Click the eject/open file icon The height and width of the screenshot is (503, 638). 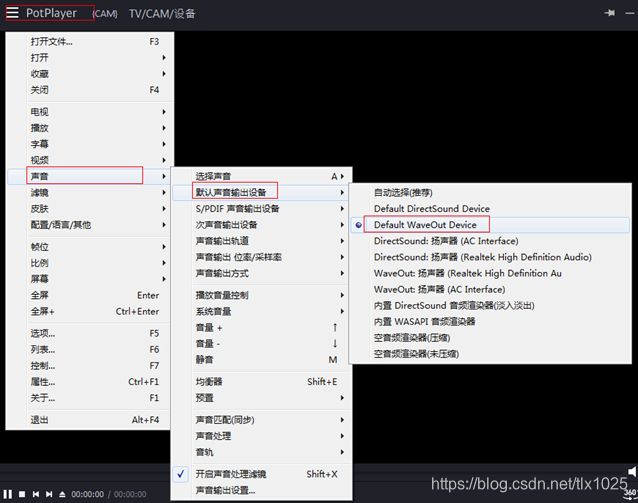[62, 494]
